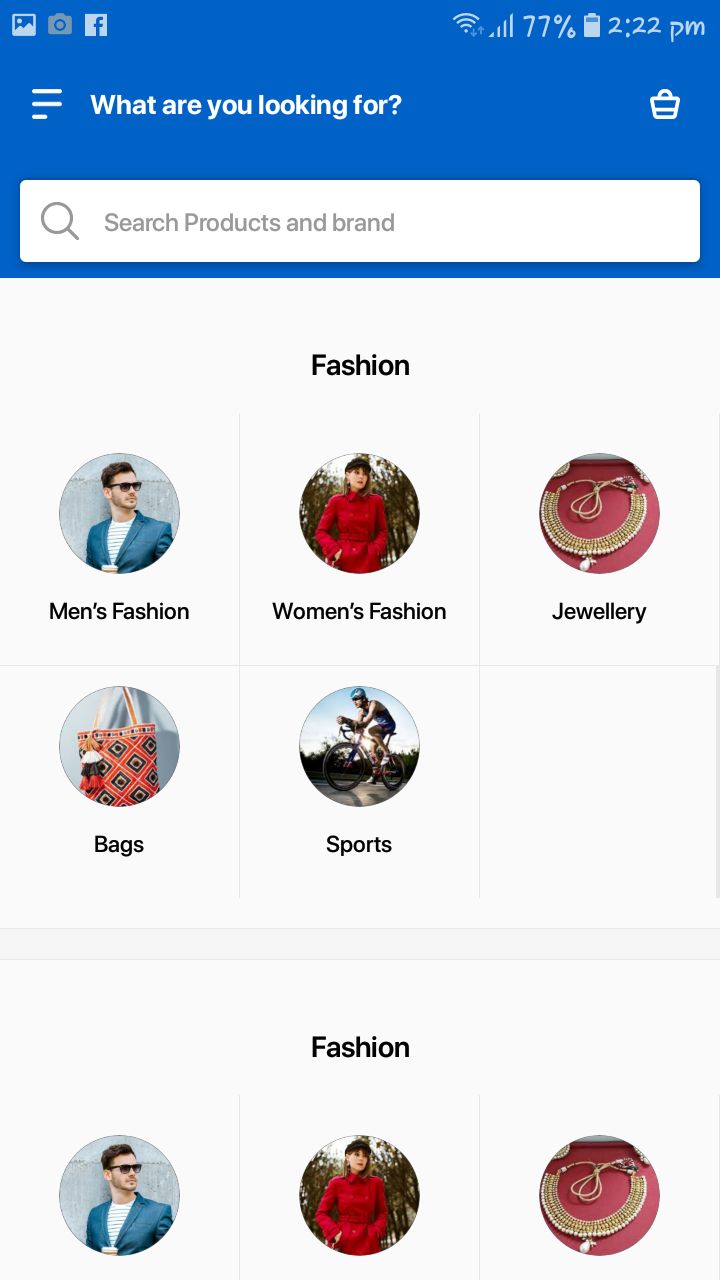Open necklace image in lower Fashion section

pyautogui.click(x=599, y=1195)
